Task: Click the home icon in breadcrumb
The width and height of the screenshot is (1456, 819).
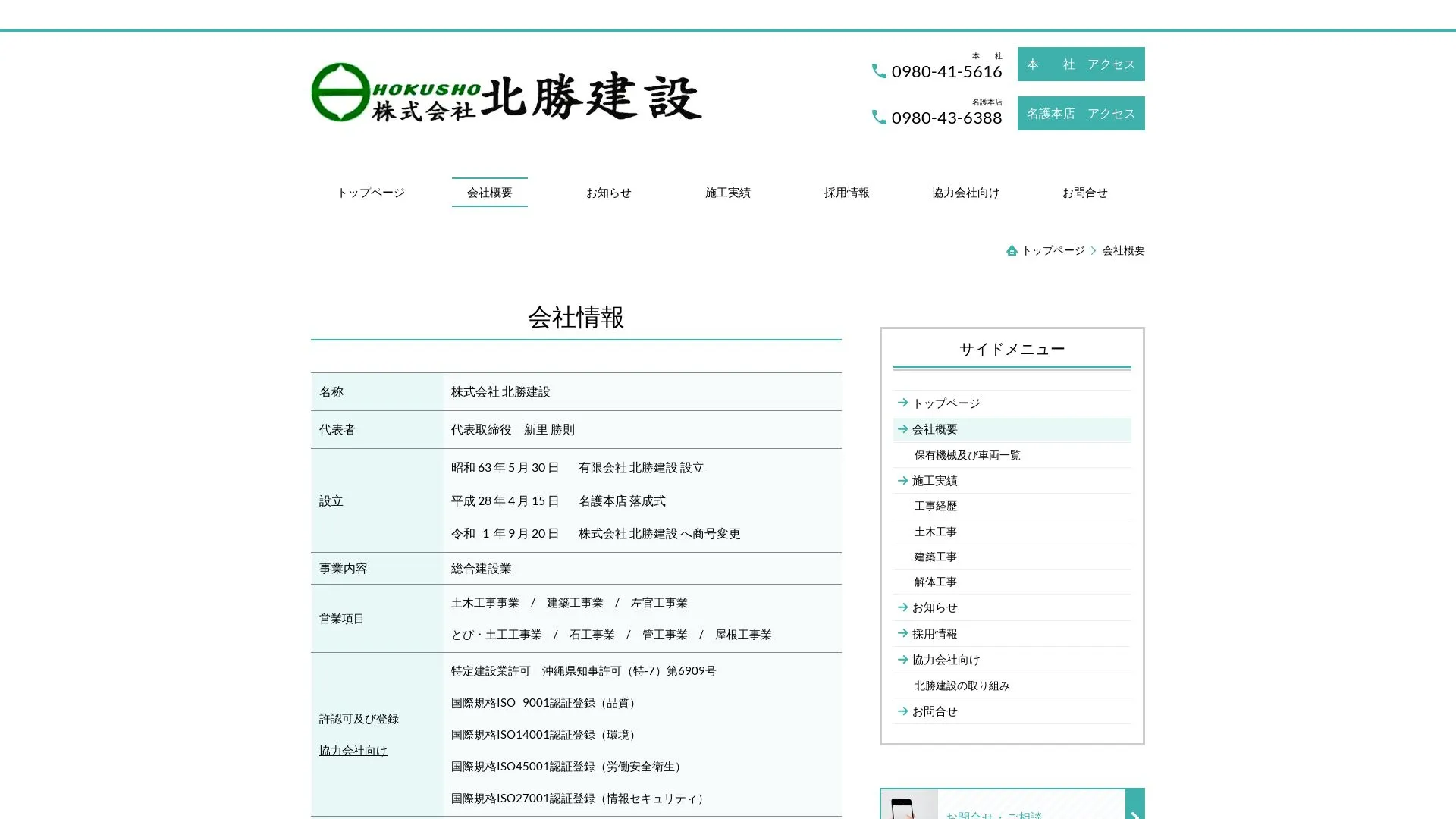Action: pyautogui.click(x=1012, y=250)
